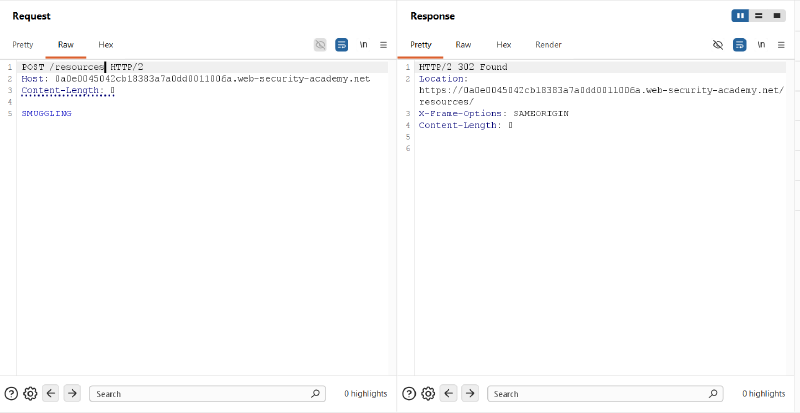Click the Request panel title
Image resolution: width=800 pixels, height=413 pixels.
coord(32,16)
